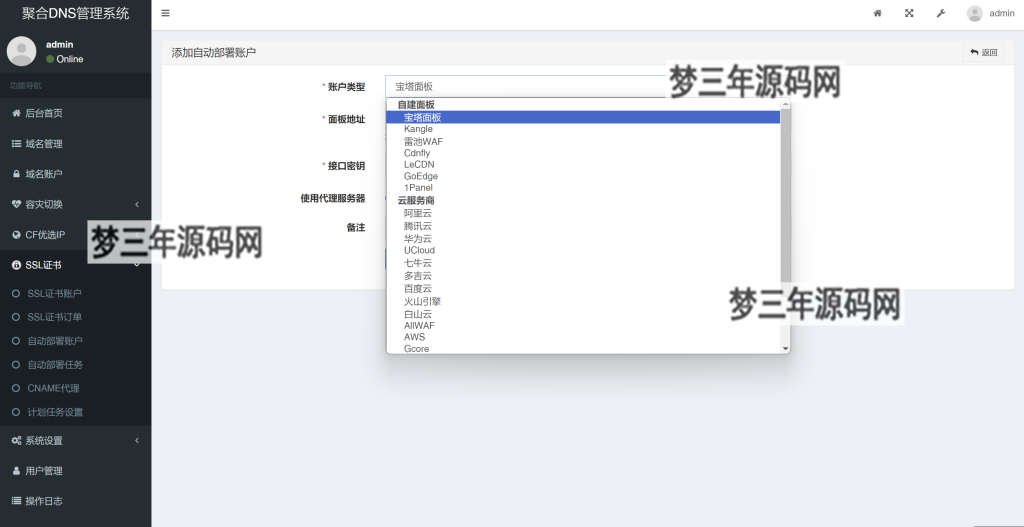Choose Cdnfly from account type list
The image size is (1024, 527).
tap(583, 153)
